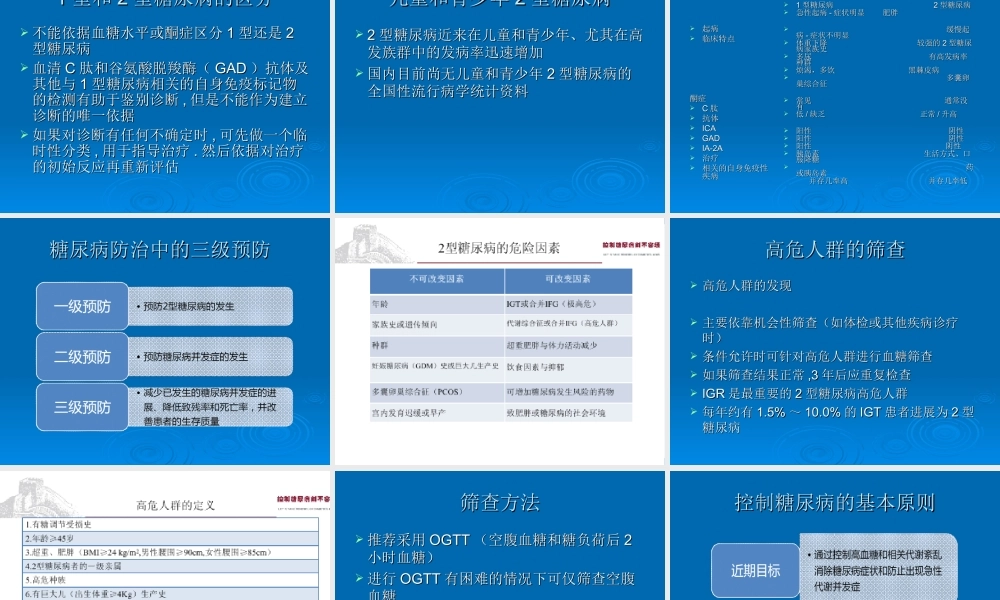Expand the bullet arrow before 推荐采用 OGTT
Viewport: 1000px width, 600px height.
[361, 539]
